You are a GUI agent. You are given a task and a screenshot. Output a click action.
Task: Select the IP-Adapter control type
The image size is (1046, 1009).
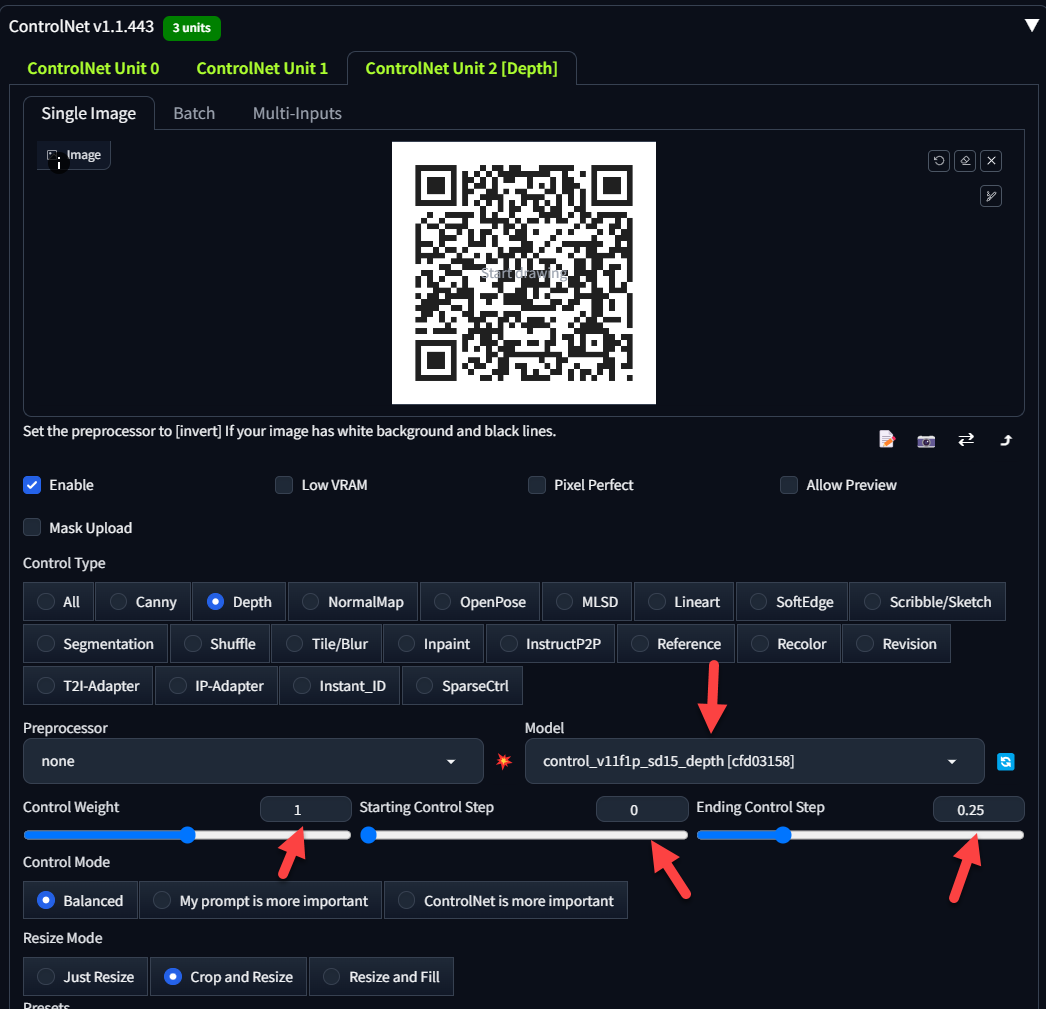216,686
